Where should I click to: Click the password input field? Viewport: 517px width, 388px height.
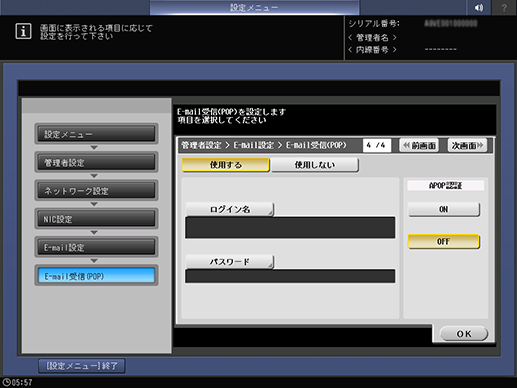(290, 276)
